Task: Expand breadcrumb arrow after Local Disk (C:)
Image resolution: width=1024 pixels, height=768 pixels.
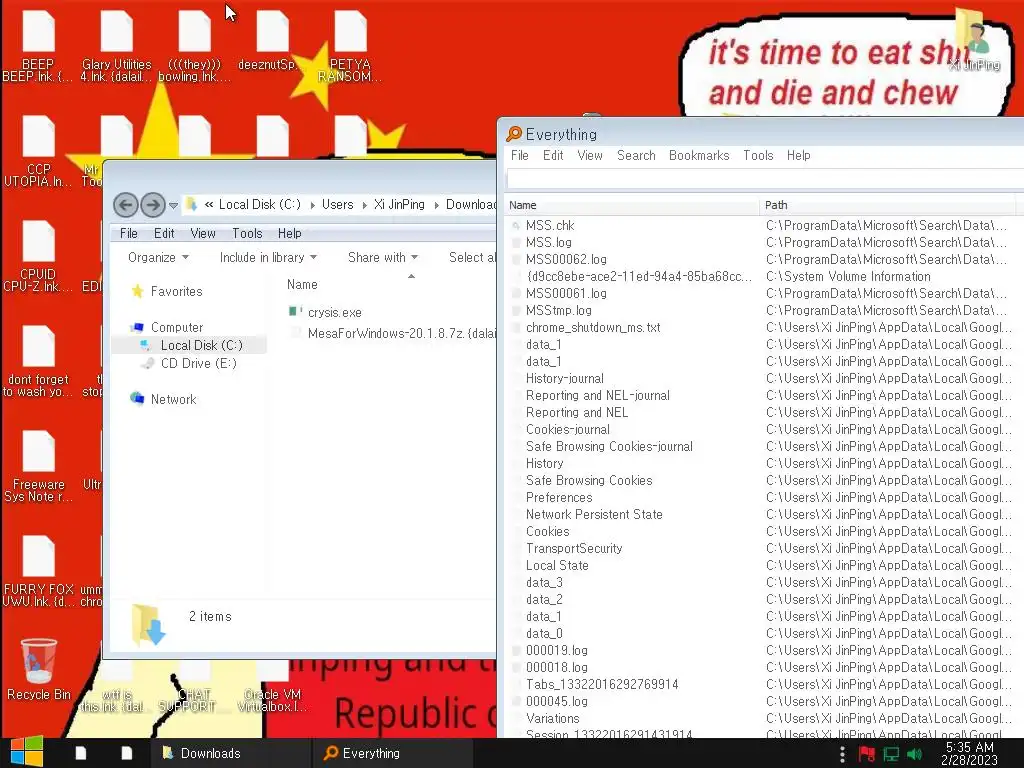Action: coord(312,205)
